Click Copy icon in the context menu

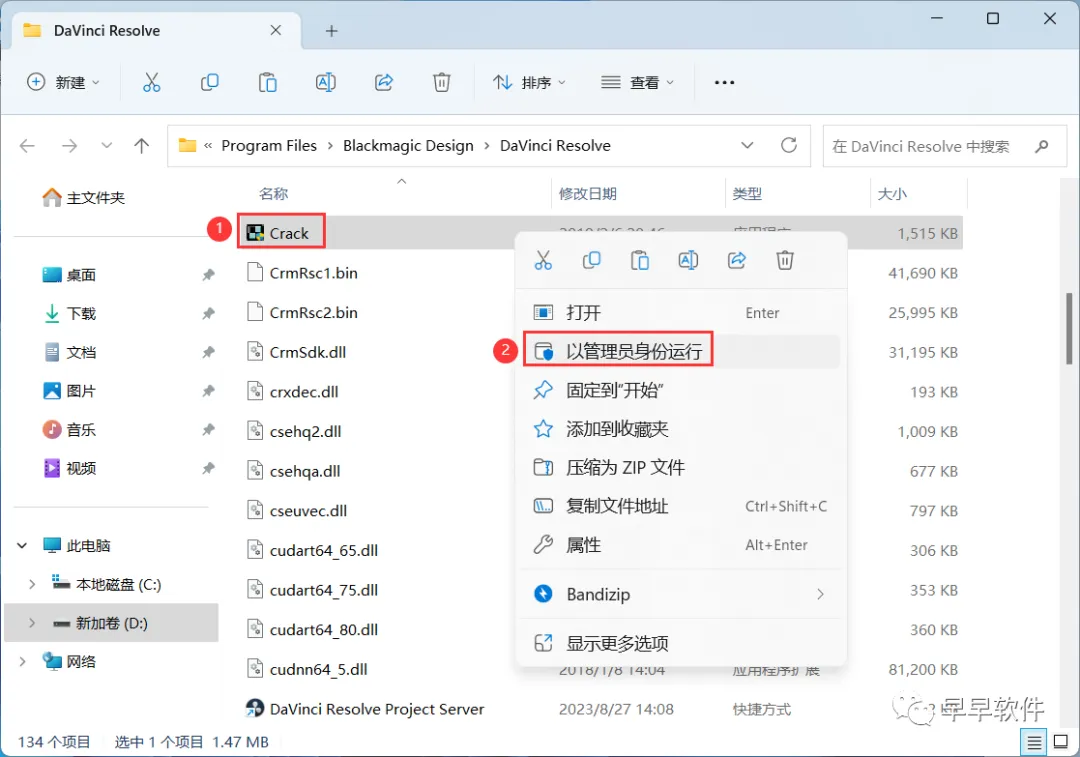coord(591,260)
